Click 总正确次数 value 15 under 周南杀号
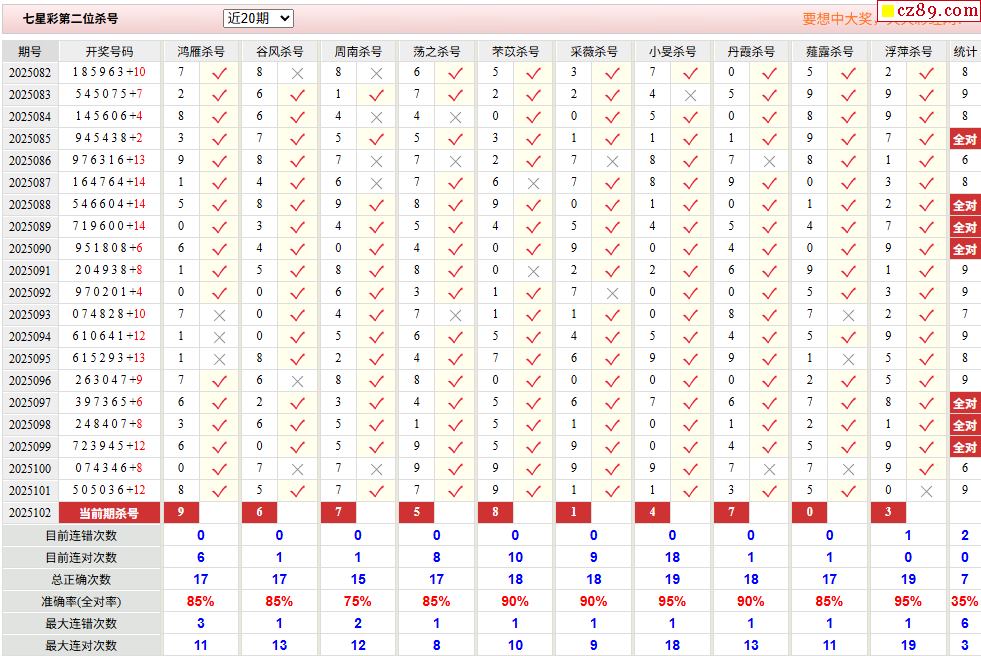 pyautogui.click(x=358, y=580)
